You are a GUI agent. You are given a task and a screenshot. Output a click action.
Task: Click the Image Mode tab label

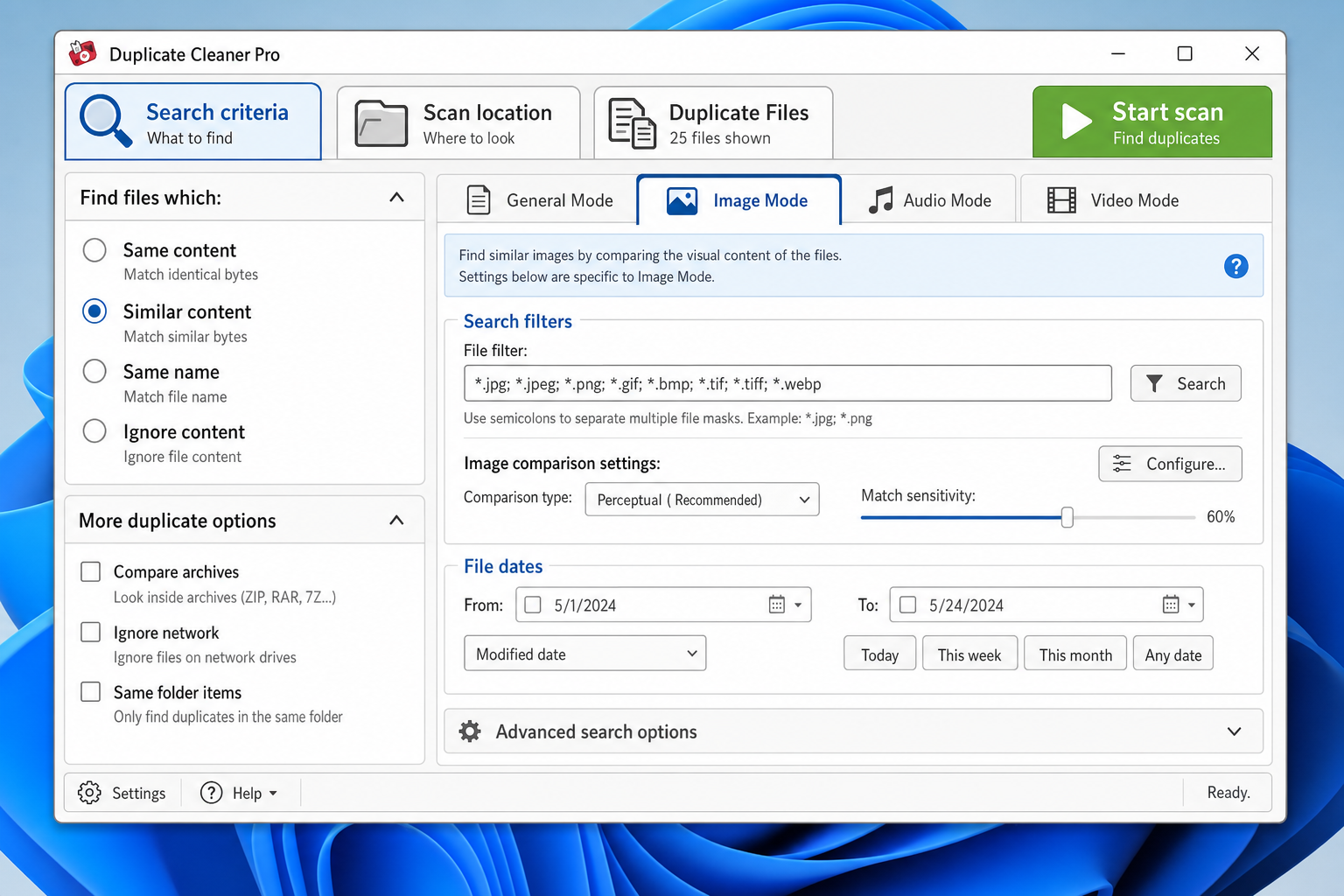(760, 200)
